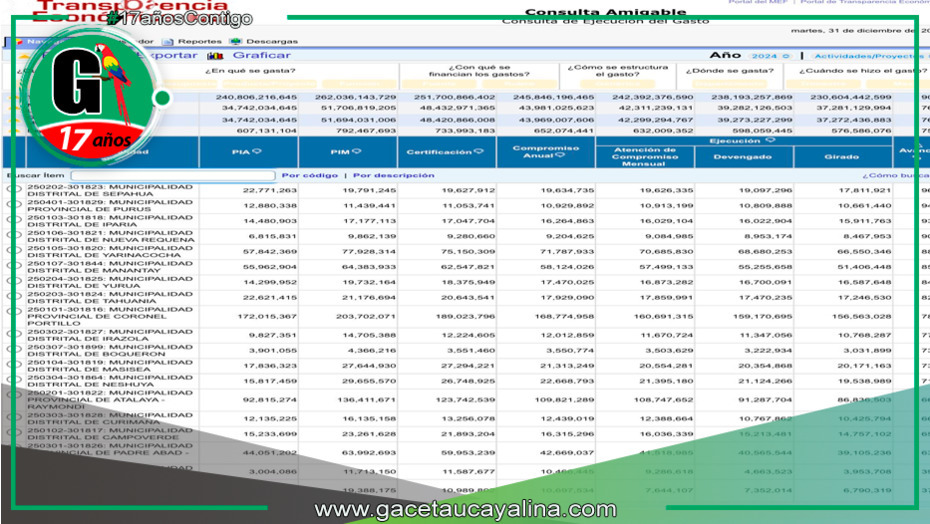The width and height of the screenshot is (930, 524).
Task: Click the total PIM value 262,036,143,729
Action: pyautogui.click(x=355, y=97)
